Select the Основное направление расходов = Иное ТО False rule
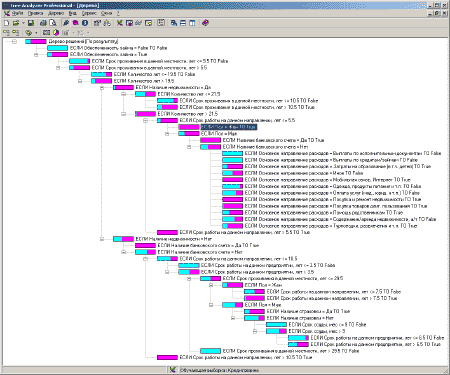Screen dimensions: 450x375 (304, 173)
